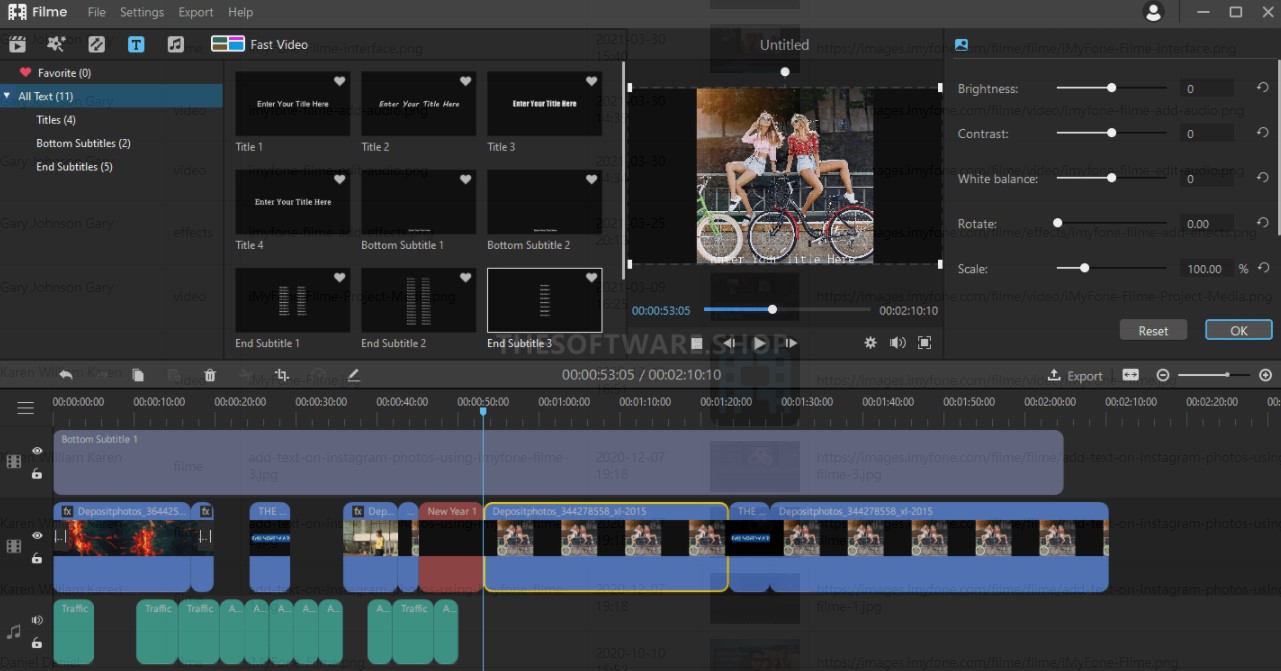Zoom in the timeline with plus icon
Viewport: 1281px width, 671px height.
1265,375
